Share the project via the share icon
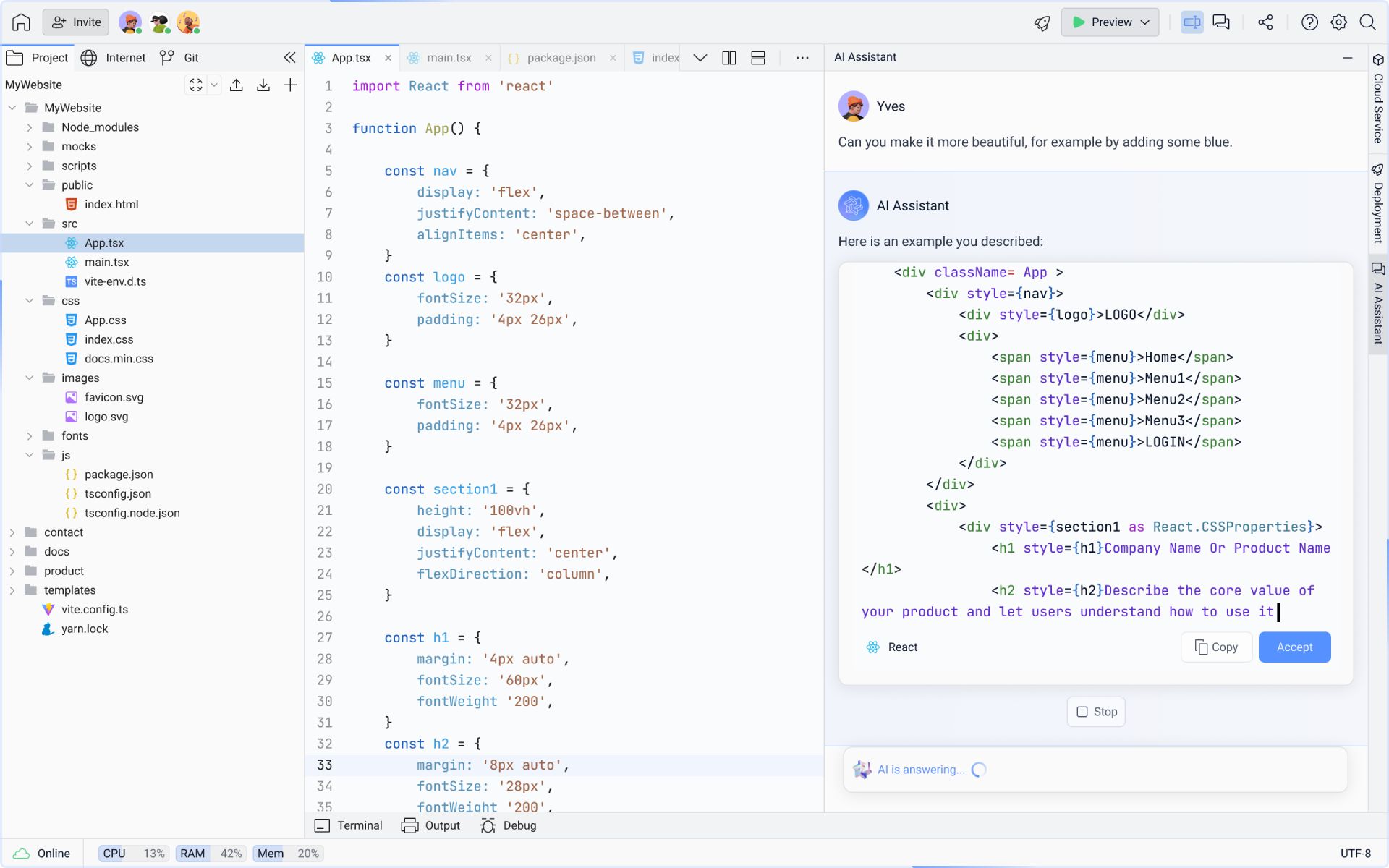 coord(1266,22)
